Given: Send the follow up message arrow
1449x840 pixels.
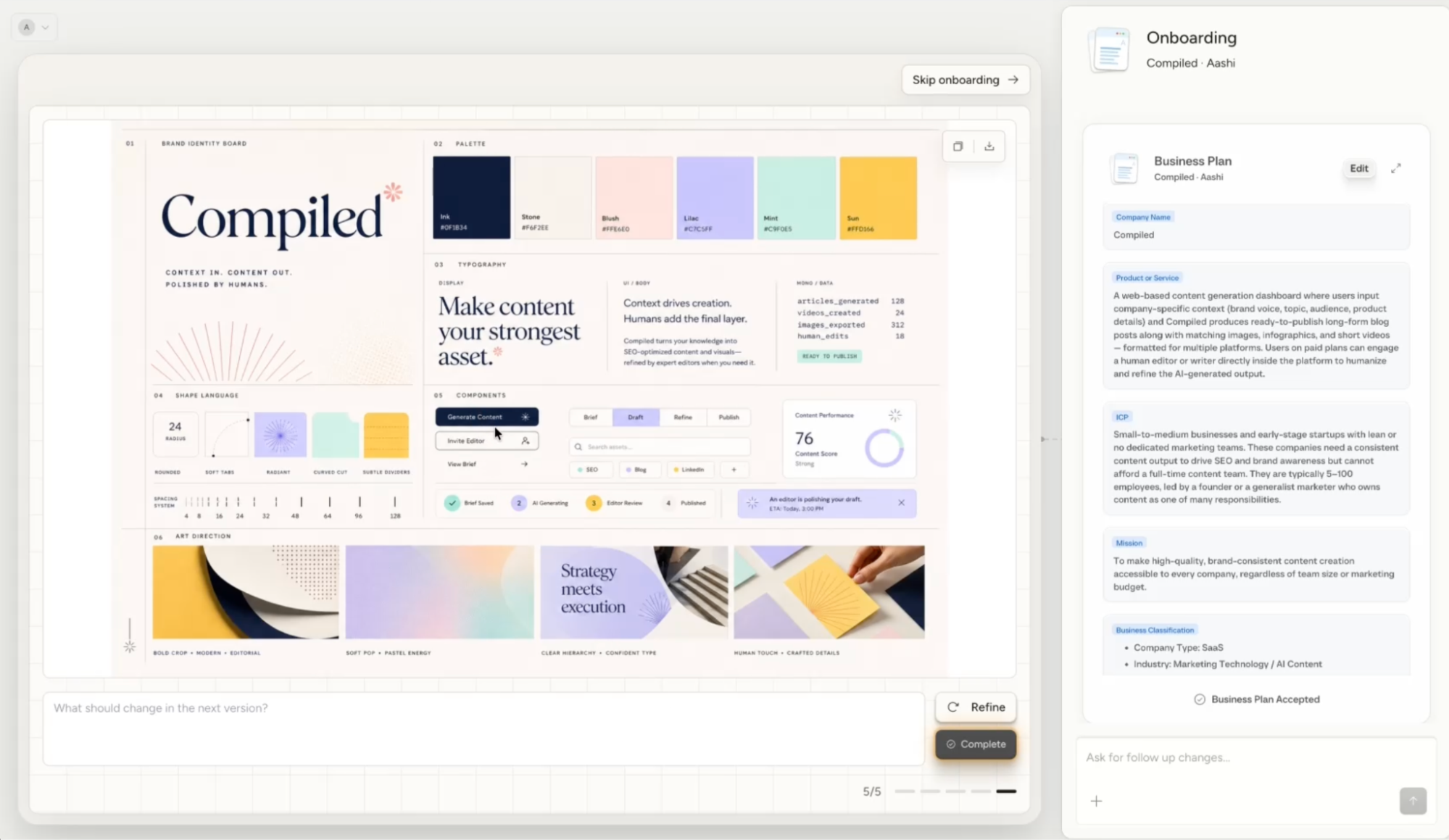Looking at the screenshot, I should pos(1413,801).
